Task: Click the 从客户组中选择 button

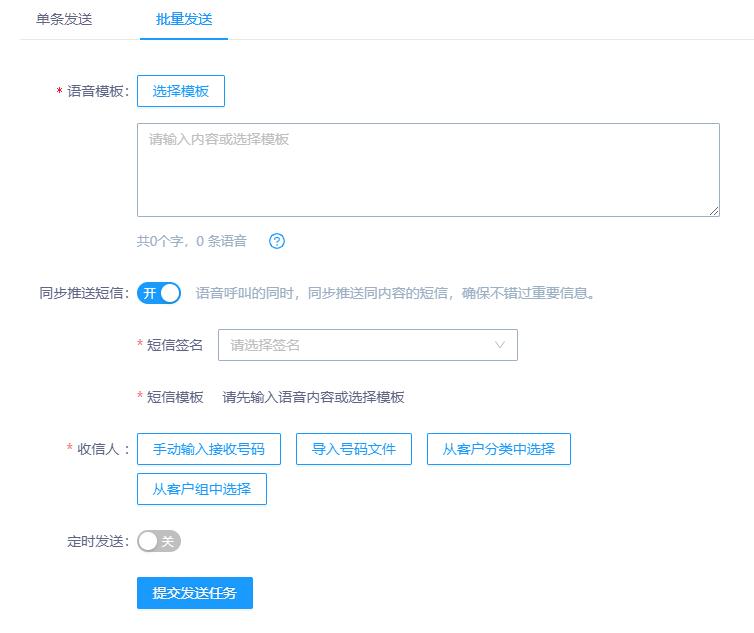Action: [202, 489]
